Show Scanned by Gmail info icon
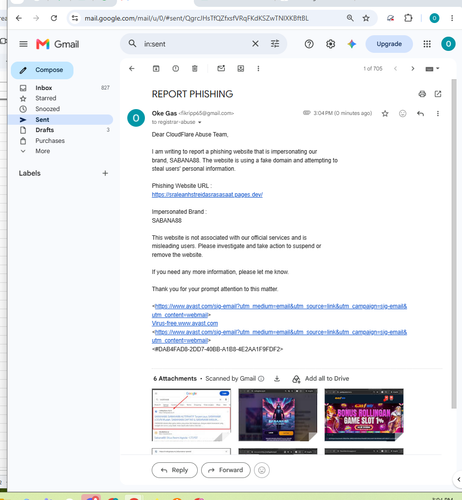This screenshot has height=500, width=462. click(x=262, y=379)
